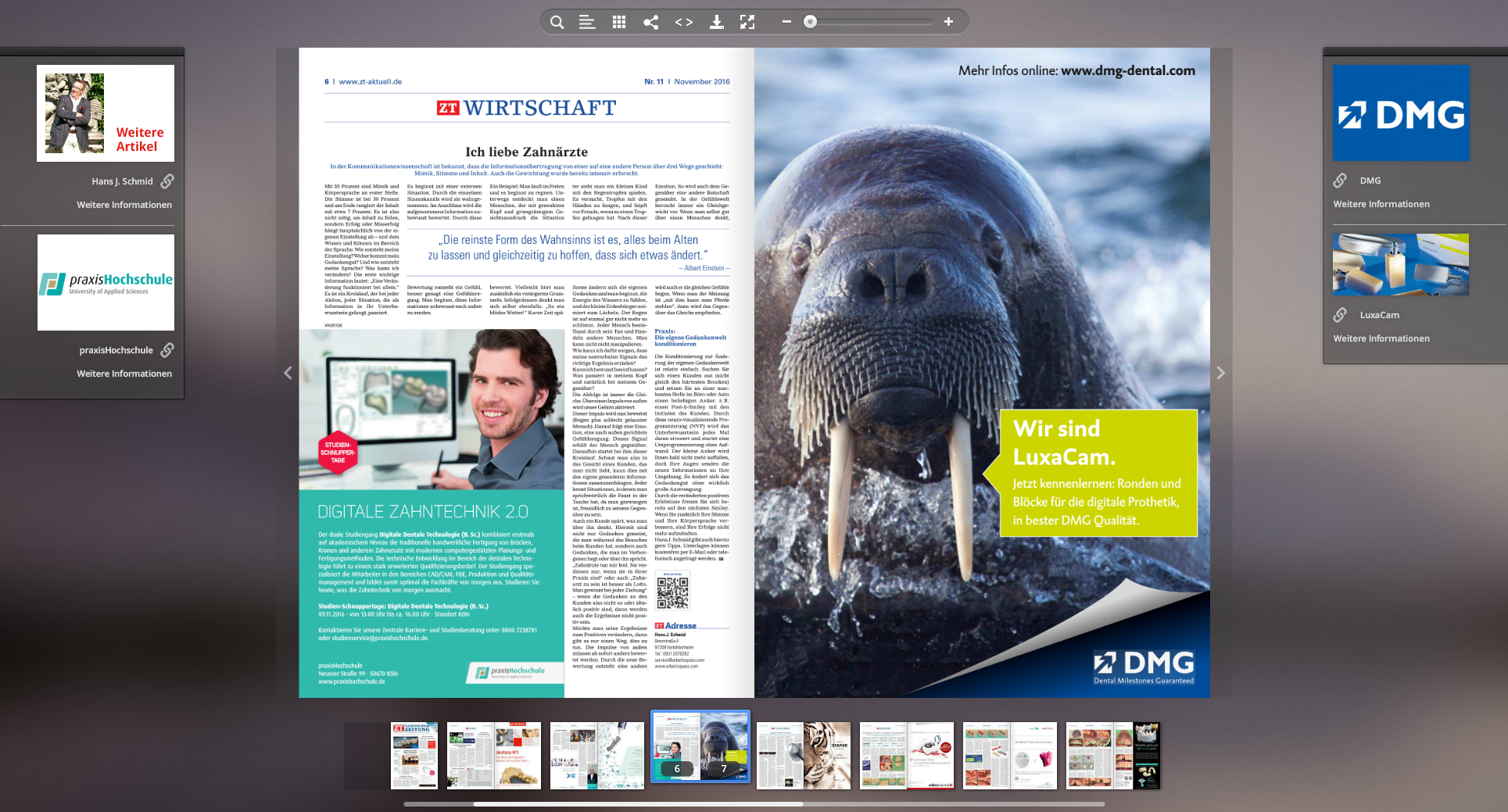
Task: Go to the next page arrow
Action: click(1220, 373)
